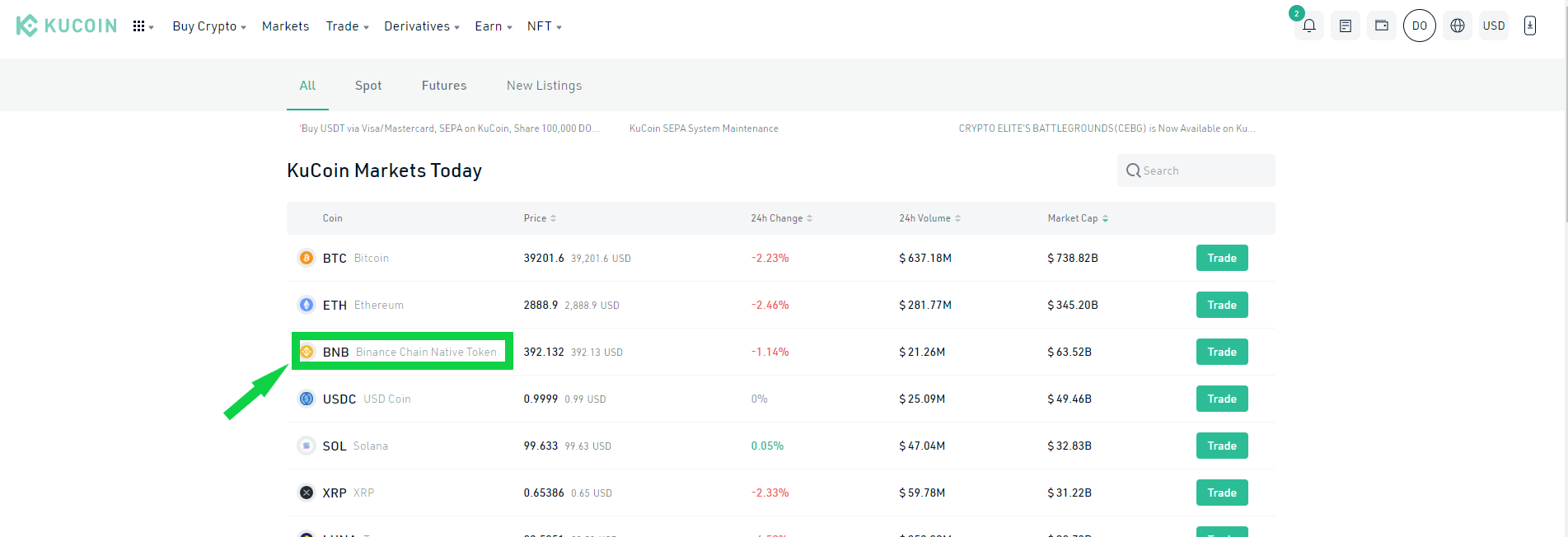Click the app download icon

1529,26
